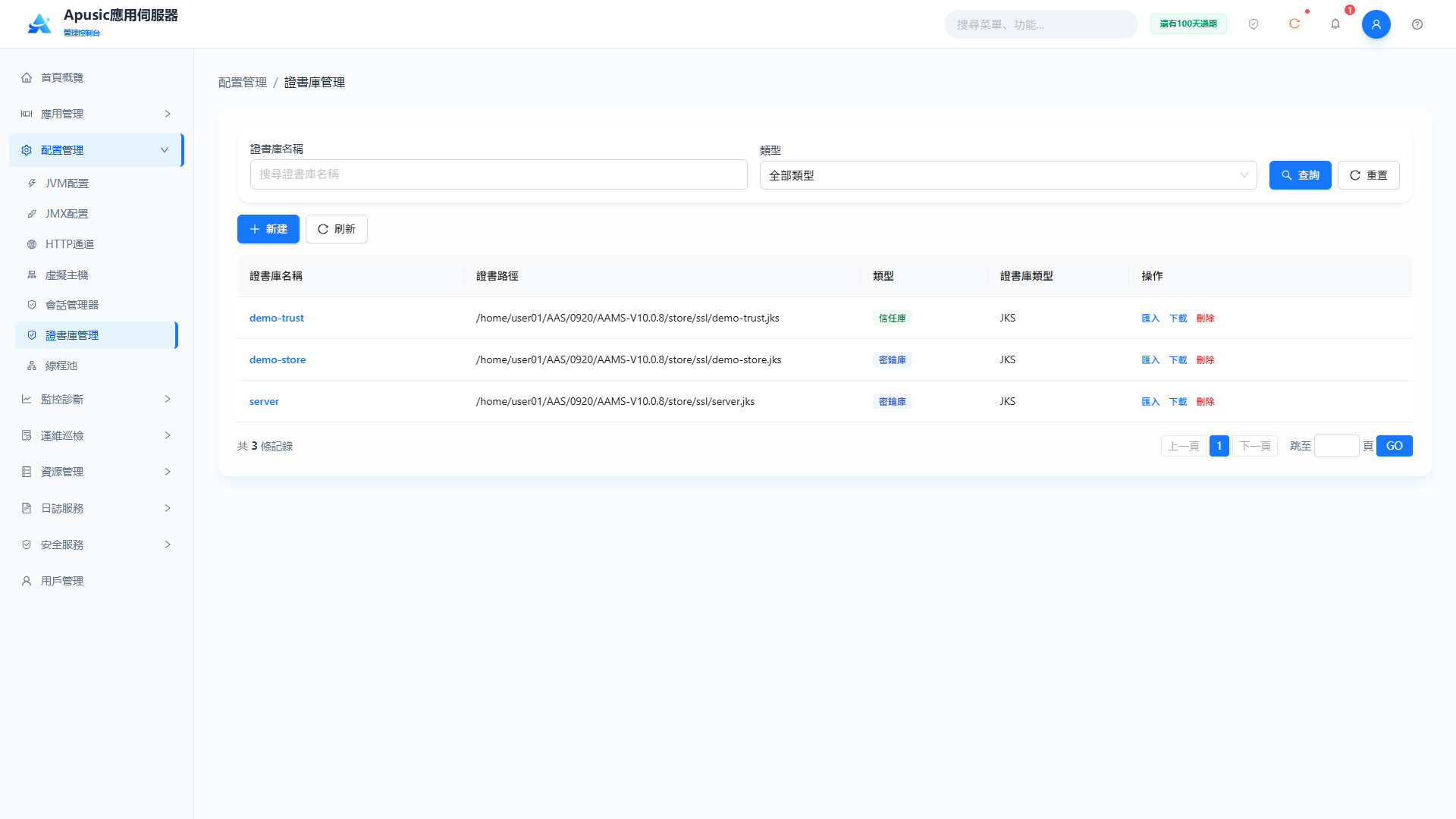Collapse the 配置管理 menu chevron

click(165, 150)
